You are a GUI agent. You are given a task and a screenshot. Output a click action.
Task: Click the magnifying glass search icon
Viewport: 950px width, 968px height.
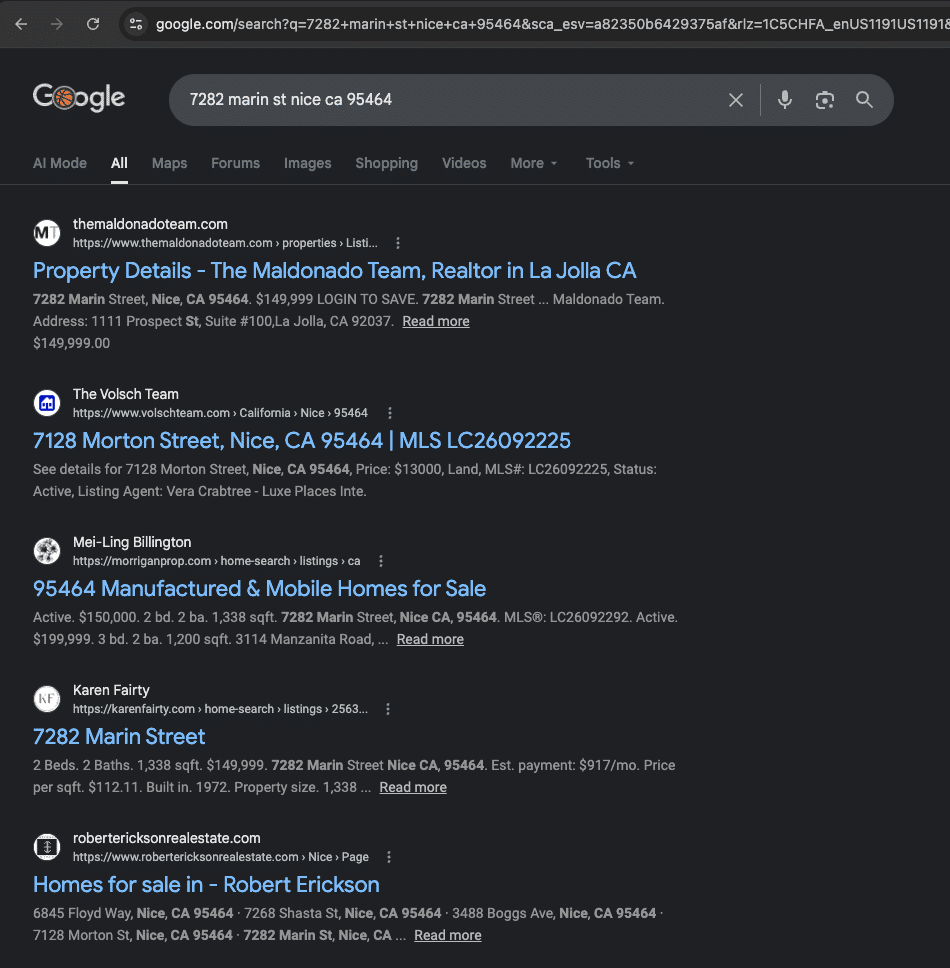(864, 99)
